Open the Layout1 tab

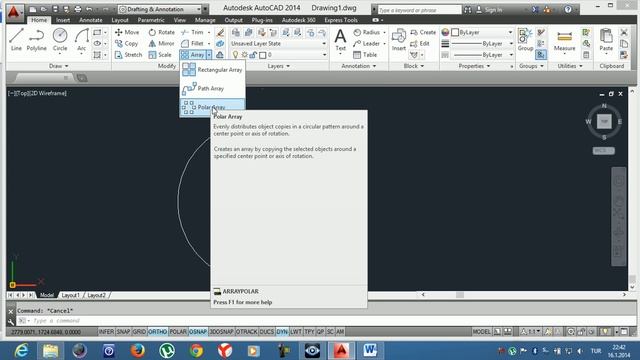(x=71, y=295)
